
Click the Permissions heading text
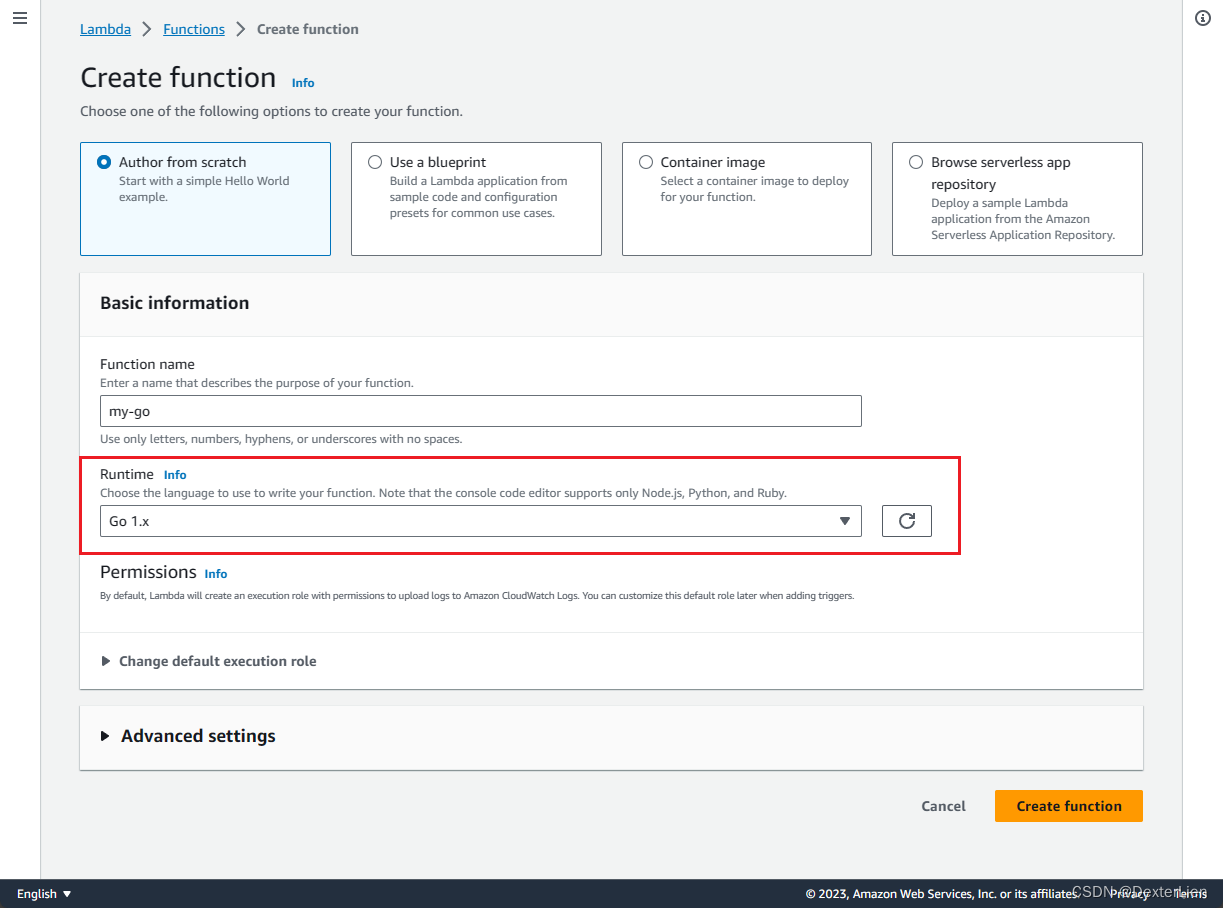coord(148,572)
